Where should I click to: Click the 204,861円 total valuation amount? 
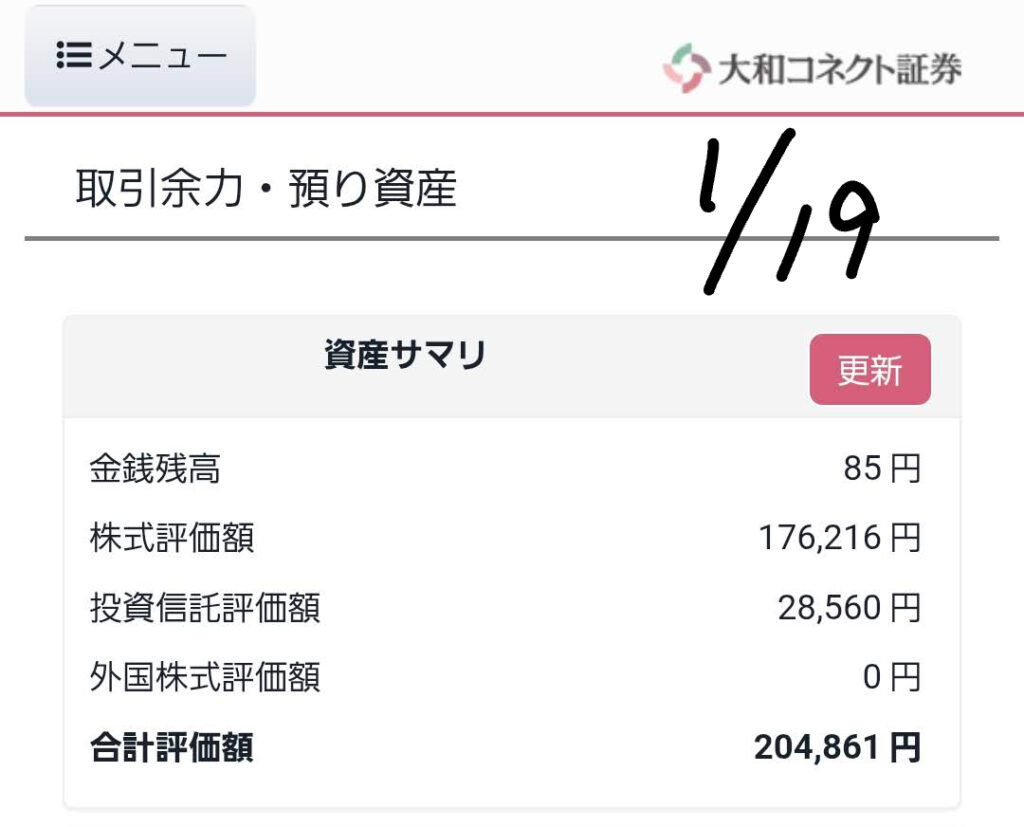tap(837, 748)
